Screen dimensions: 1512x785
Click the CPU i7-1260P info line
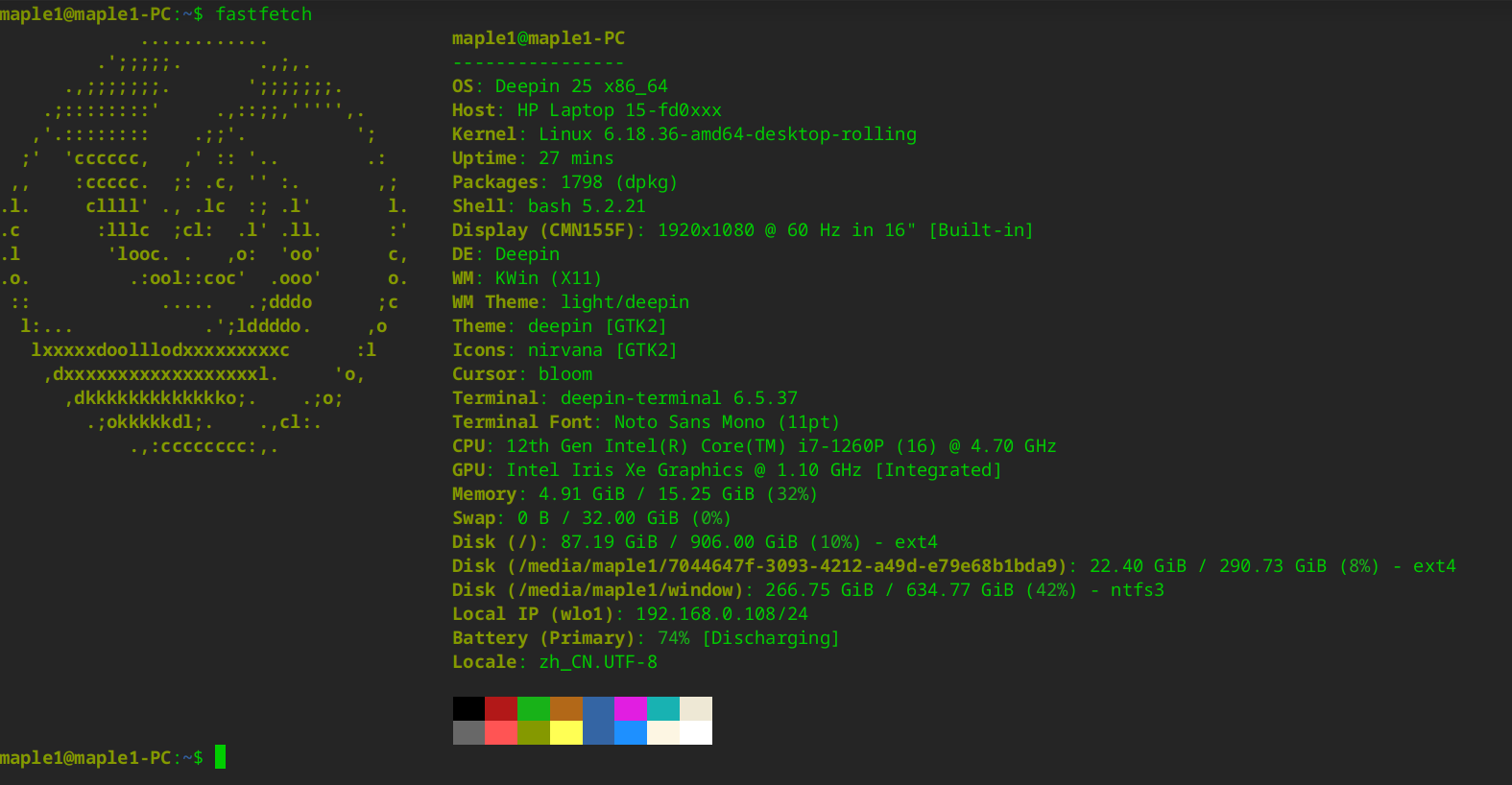pos(755,446)
